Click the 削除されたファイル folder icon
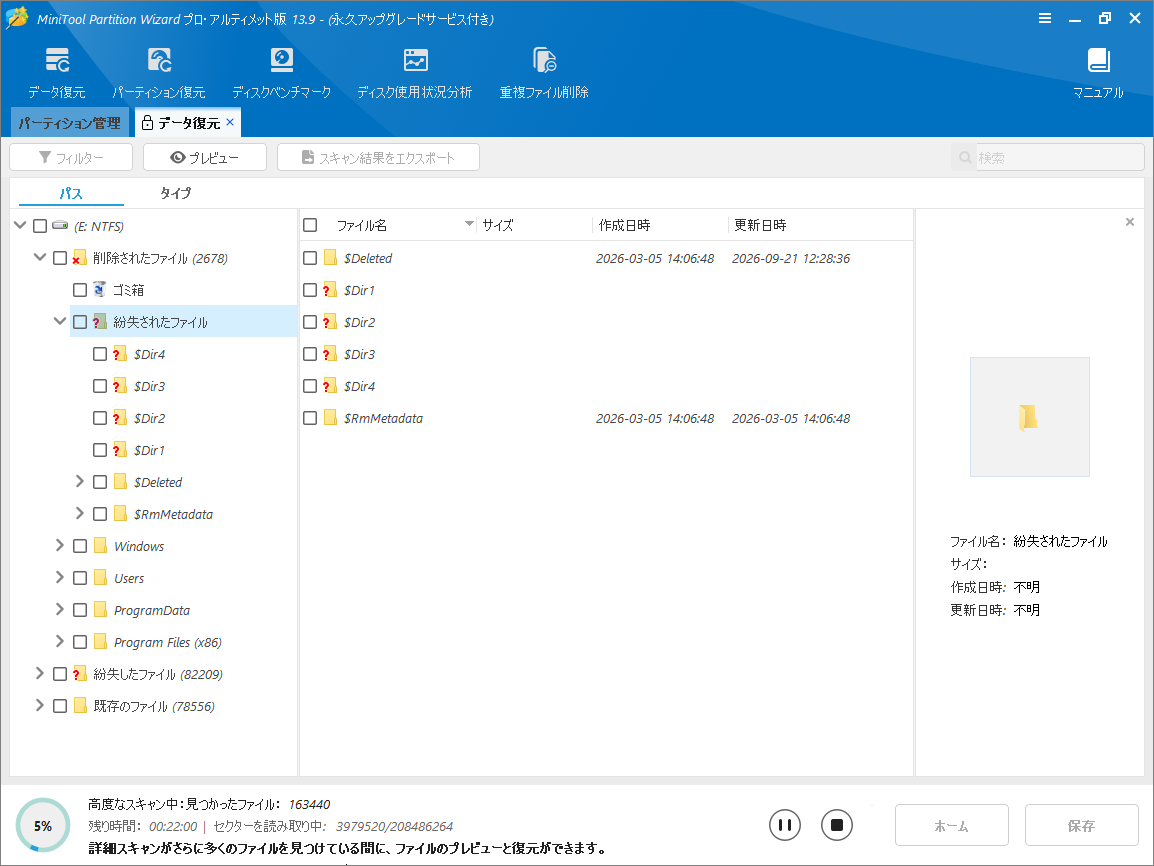The height and width of the screenshot is (866, 1154). coord(80,258)
